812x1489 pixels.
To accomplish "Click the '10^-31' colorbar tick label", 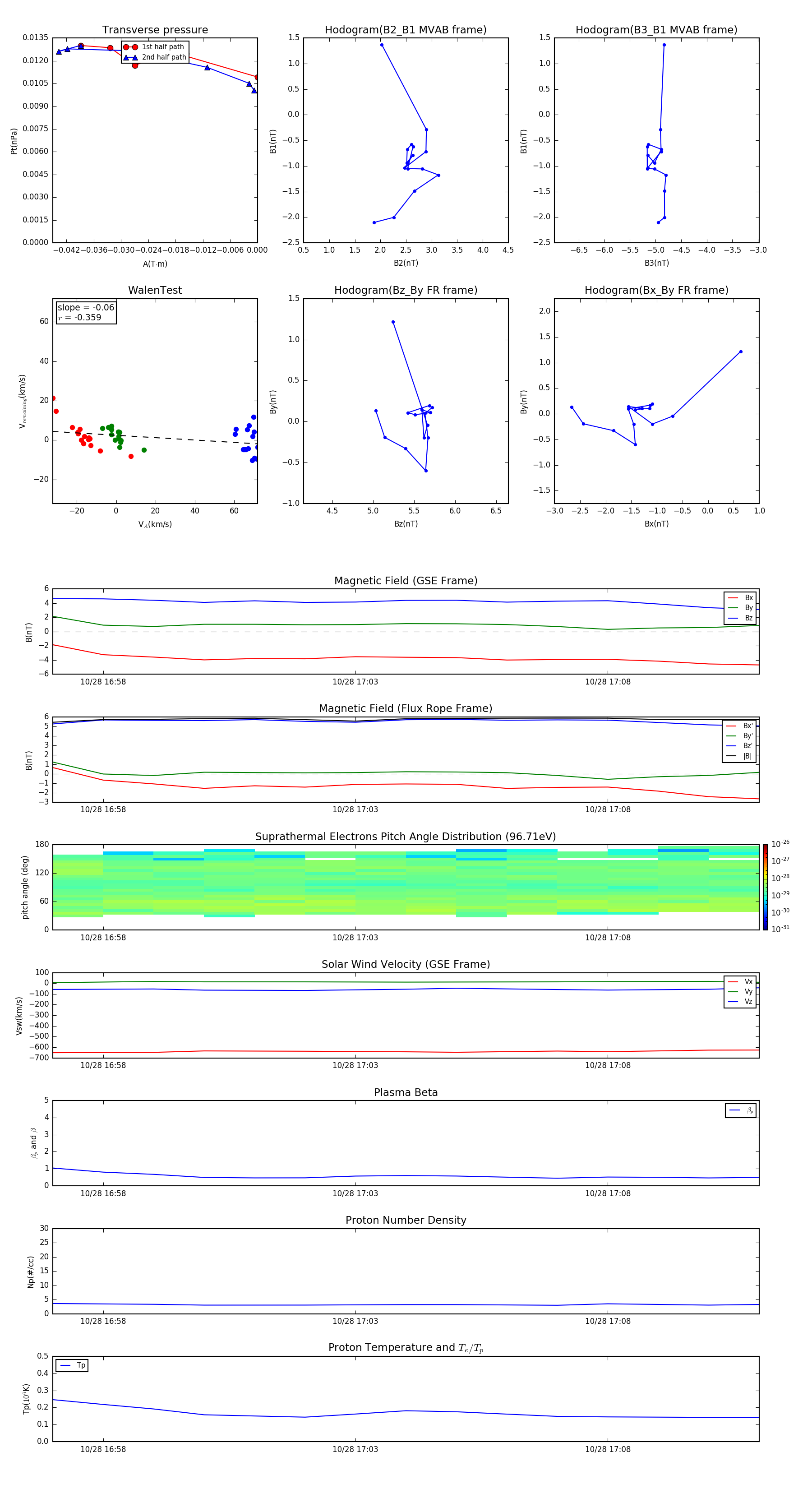I will coord(780,929).
